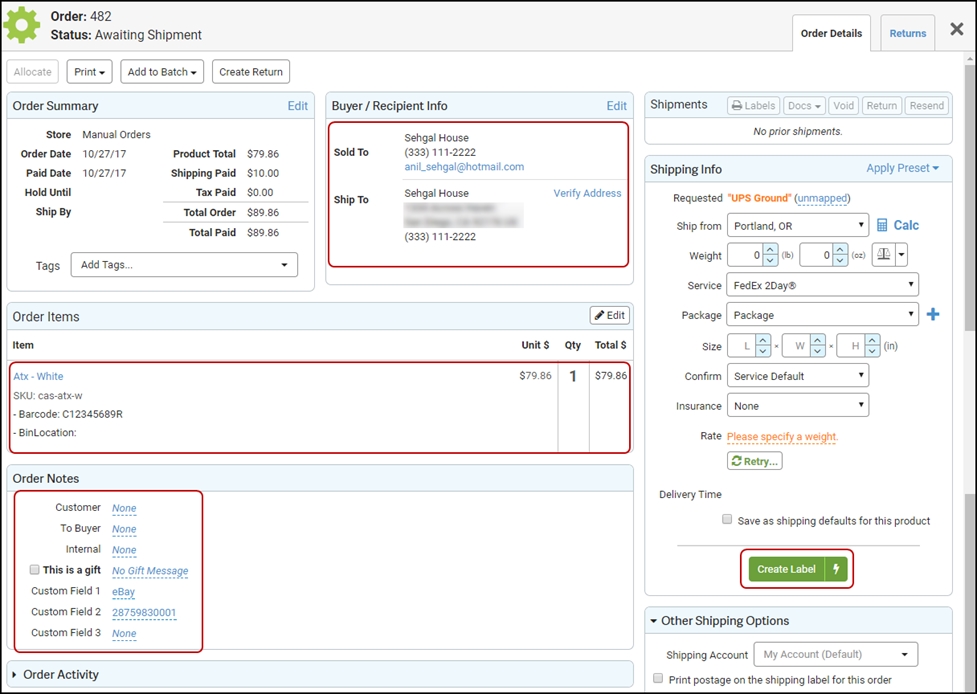Increase weight ounces with up arrow
This screenshot has height=694, width=977.
click(x=840, y=249)
